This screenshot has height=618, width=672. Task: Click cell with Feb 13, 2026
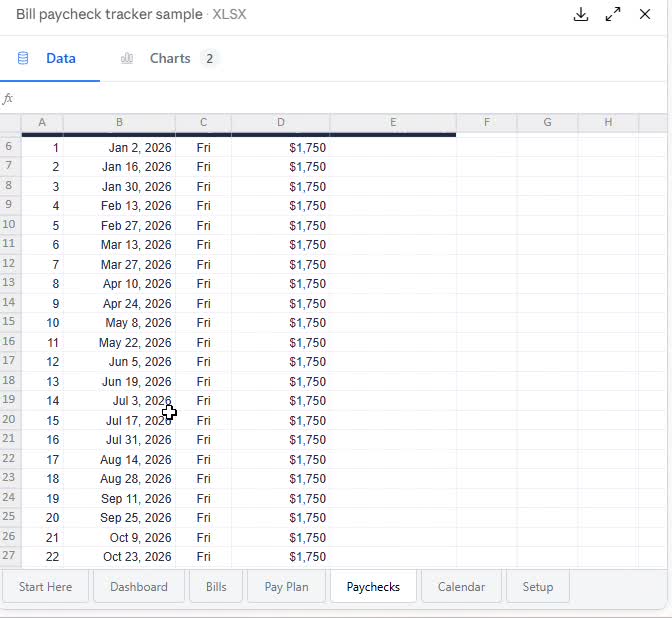tap(119, 206)
